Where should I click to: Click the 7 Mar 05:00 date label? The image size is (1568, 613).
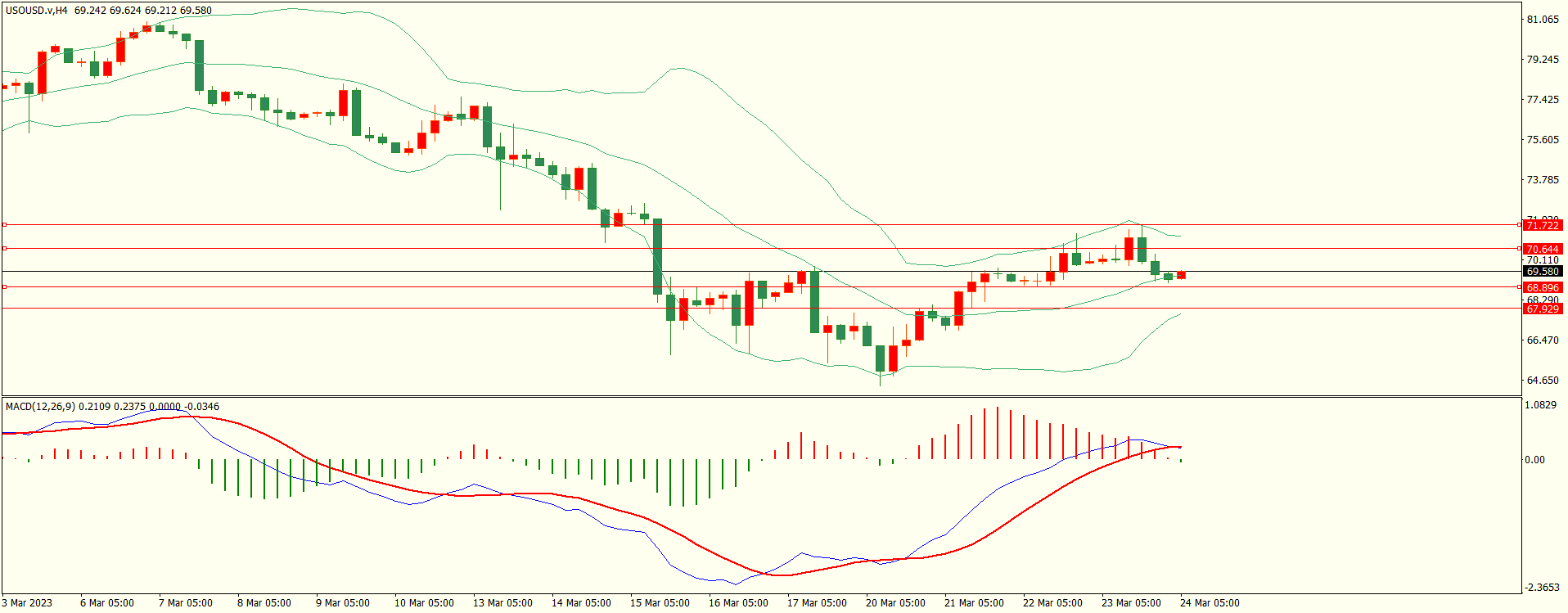tap(186, 603)
